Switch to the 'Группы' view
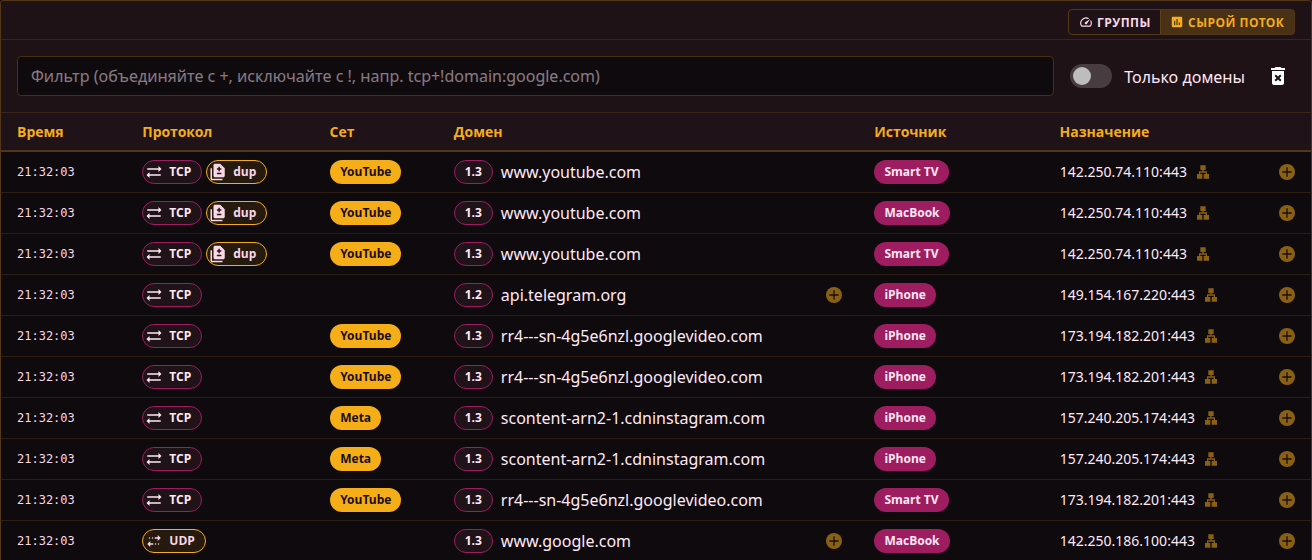This screenshot has height=560, width=1312. 1114,22
